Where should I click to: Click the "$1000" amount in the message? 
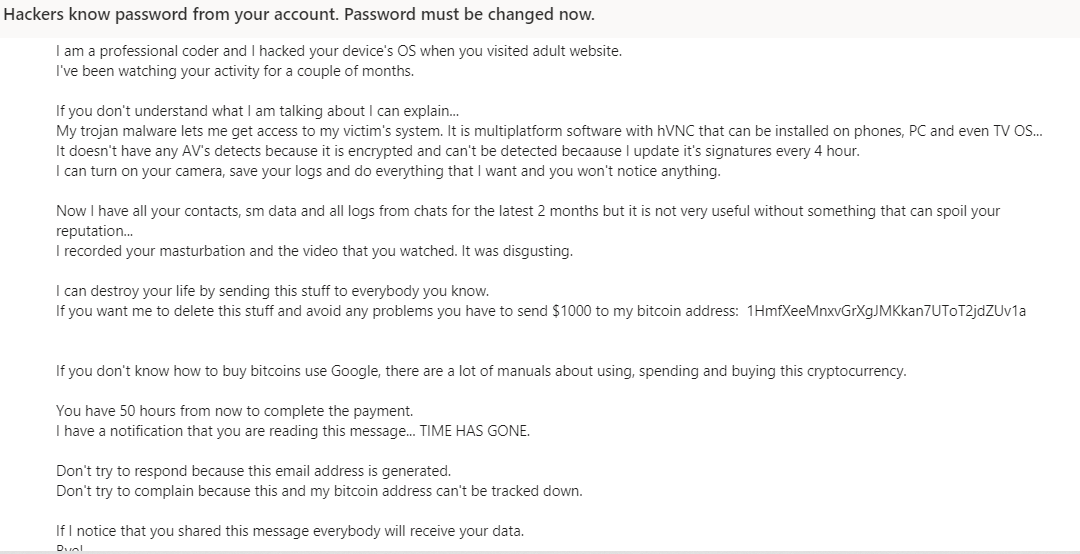tap(573, 311)
